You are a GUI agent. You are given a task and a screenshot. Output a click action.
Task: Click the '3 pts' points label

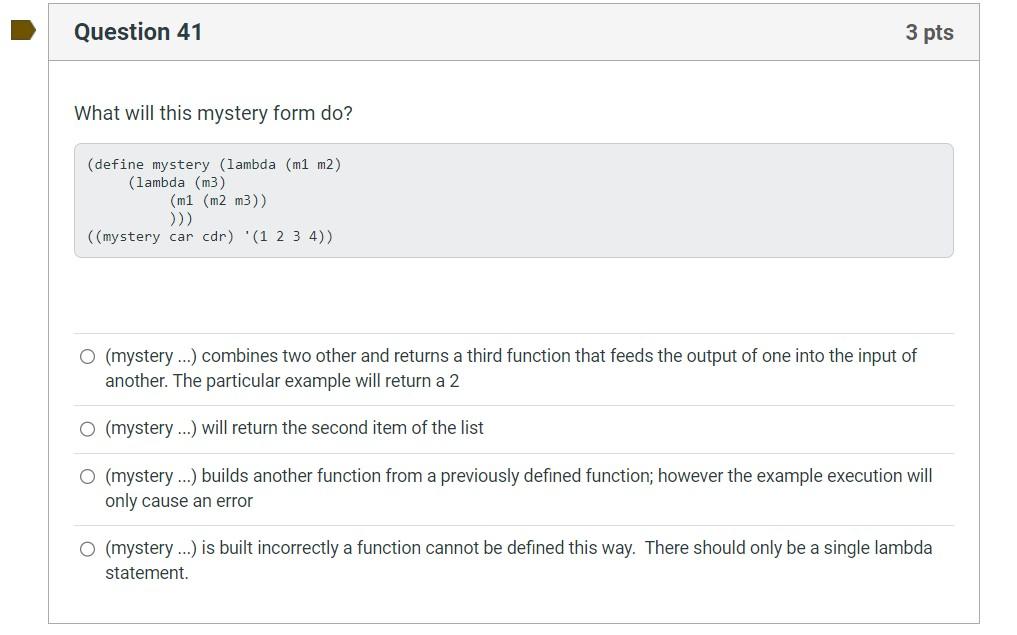click(929, 32)
